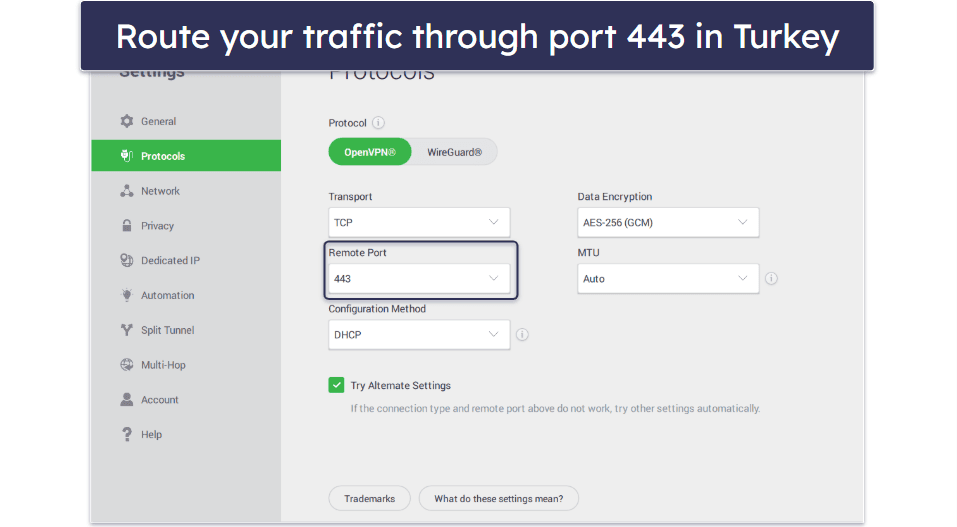Click info icon beside Protocol label
Image resolution: width=957 pixels, height=527 pixels.
[378, 123]
